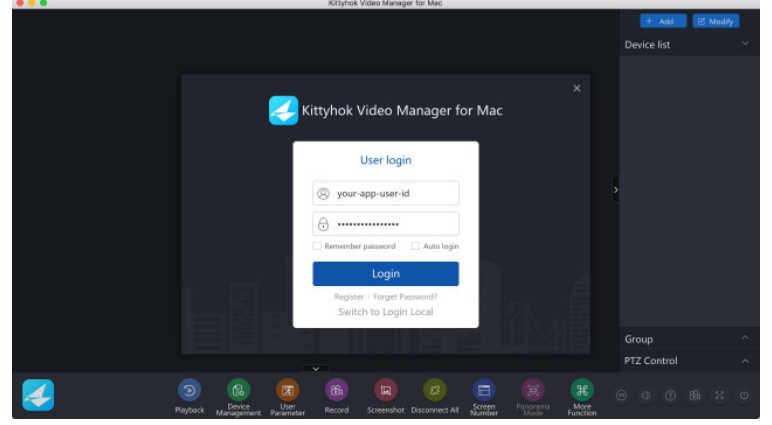Open User Parameter settings
772x425 pixels.
coord(288,391)
